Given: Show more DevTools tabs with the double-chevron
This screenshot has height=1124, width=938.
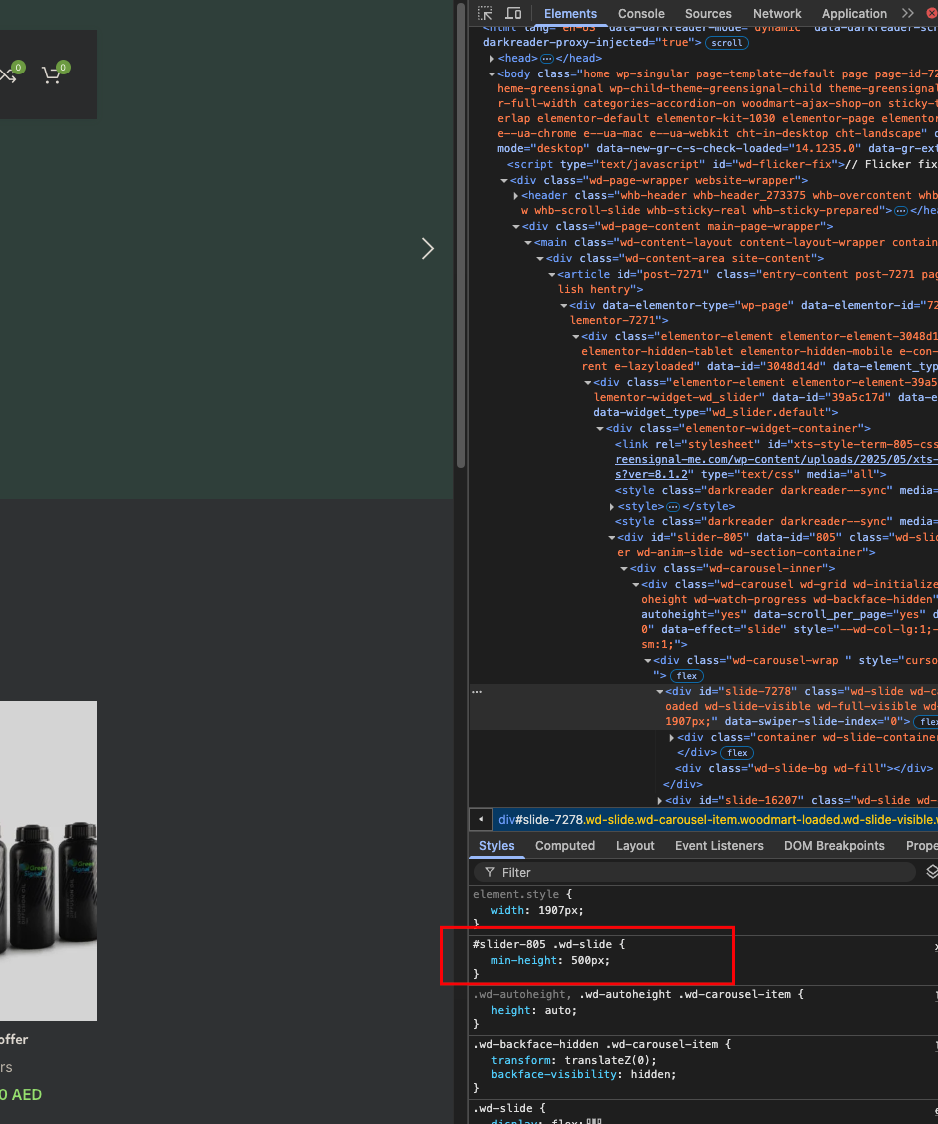Looking at the screenshot, I should 908,14.
